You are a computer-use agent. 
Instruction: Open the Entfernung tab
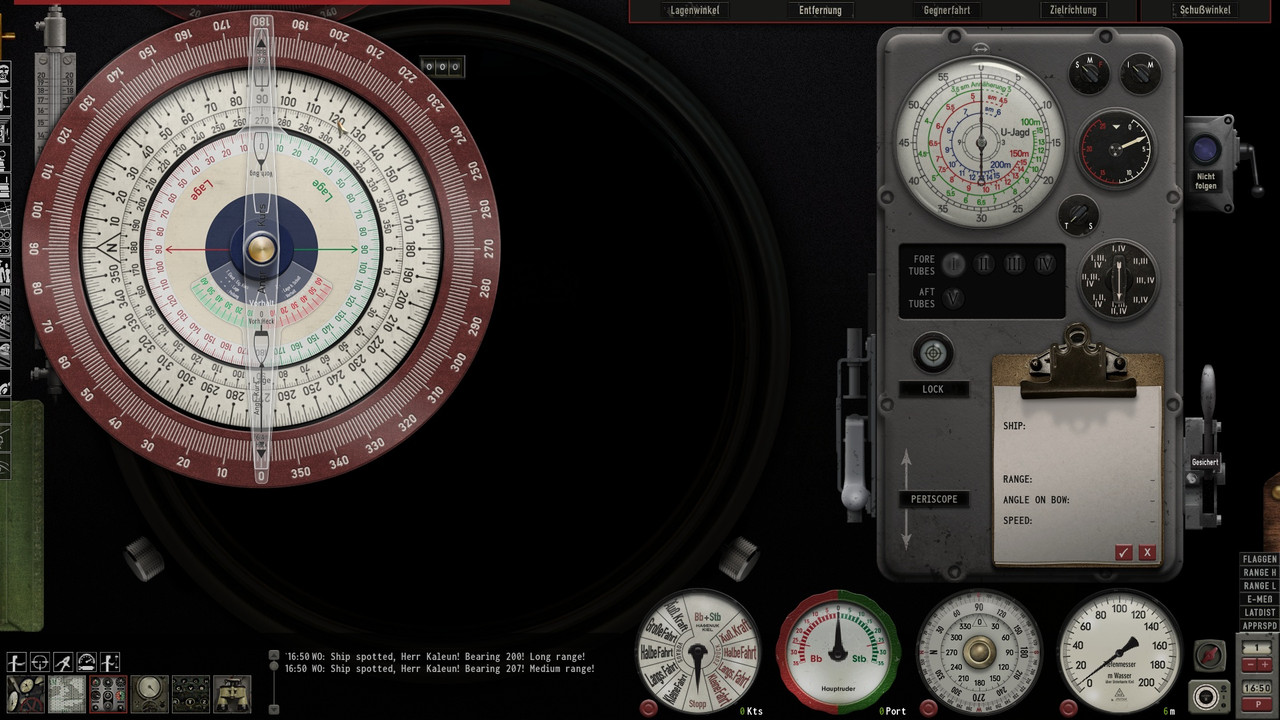[820, 10]
